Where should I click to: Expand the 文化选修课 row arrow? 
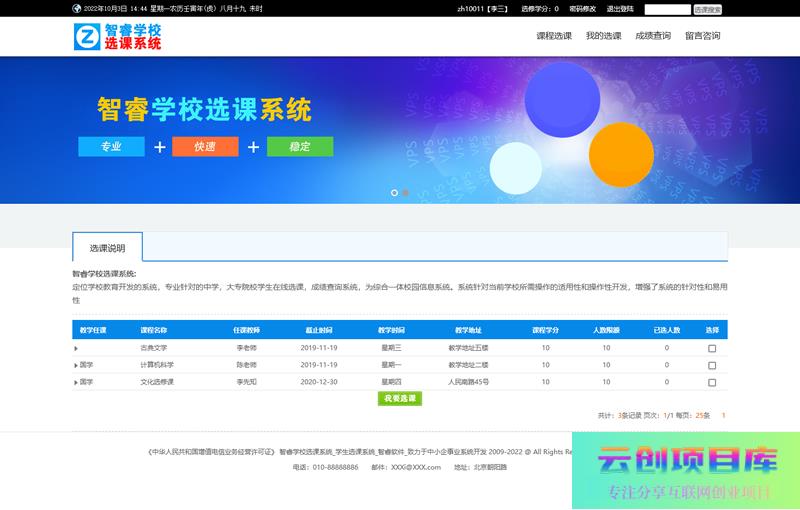coord(76,382)
